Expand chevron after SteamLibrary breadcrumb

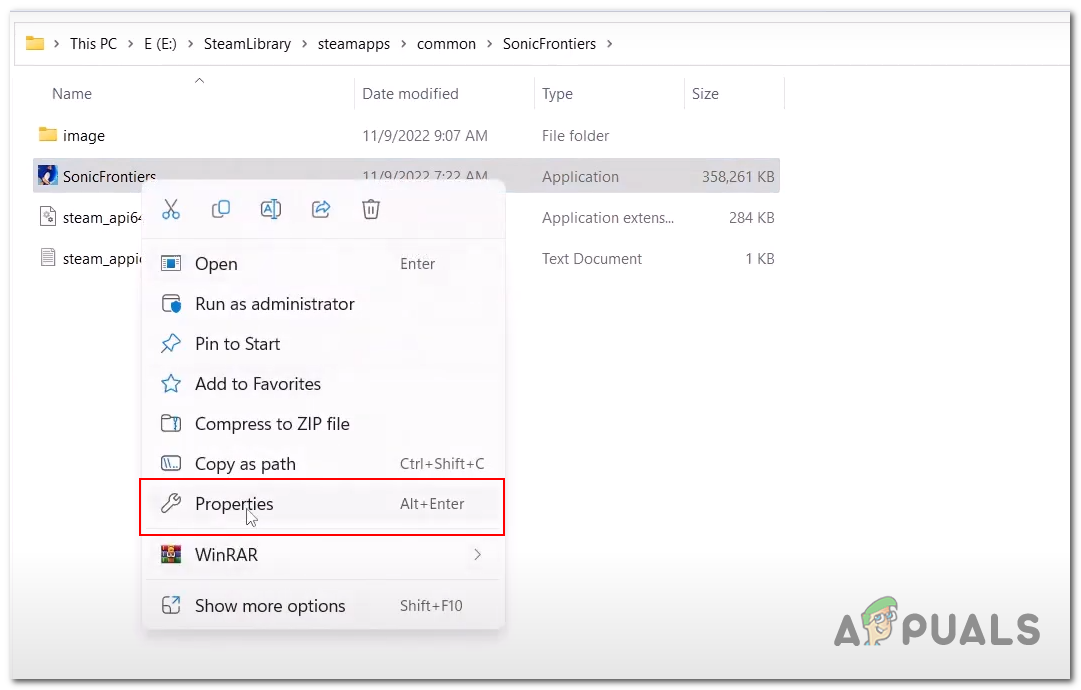click(304, 44)
